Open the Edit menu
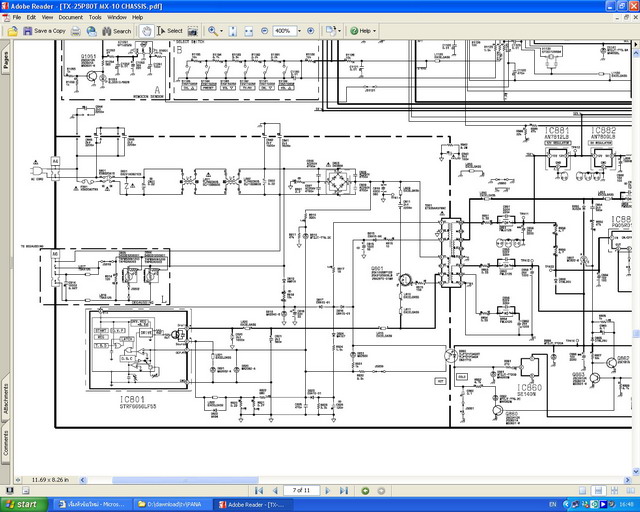The height and width of the screenshot is (512, 640). [x=31, y=18]
